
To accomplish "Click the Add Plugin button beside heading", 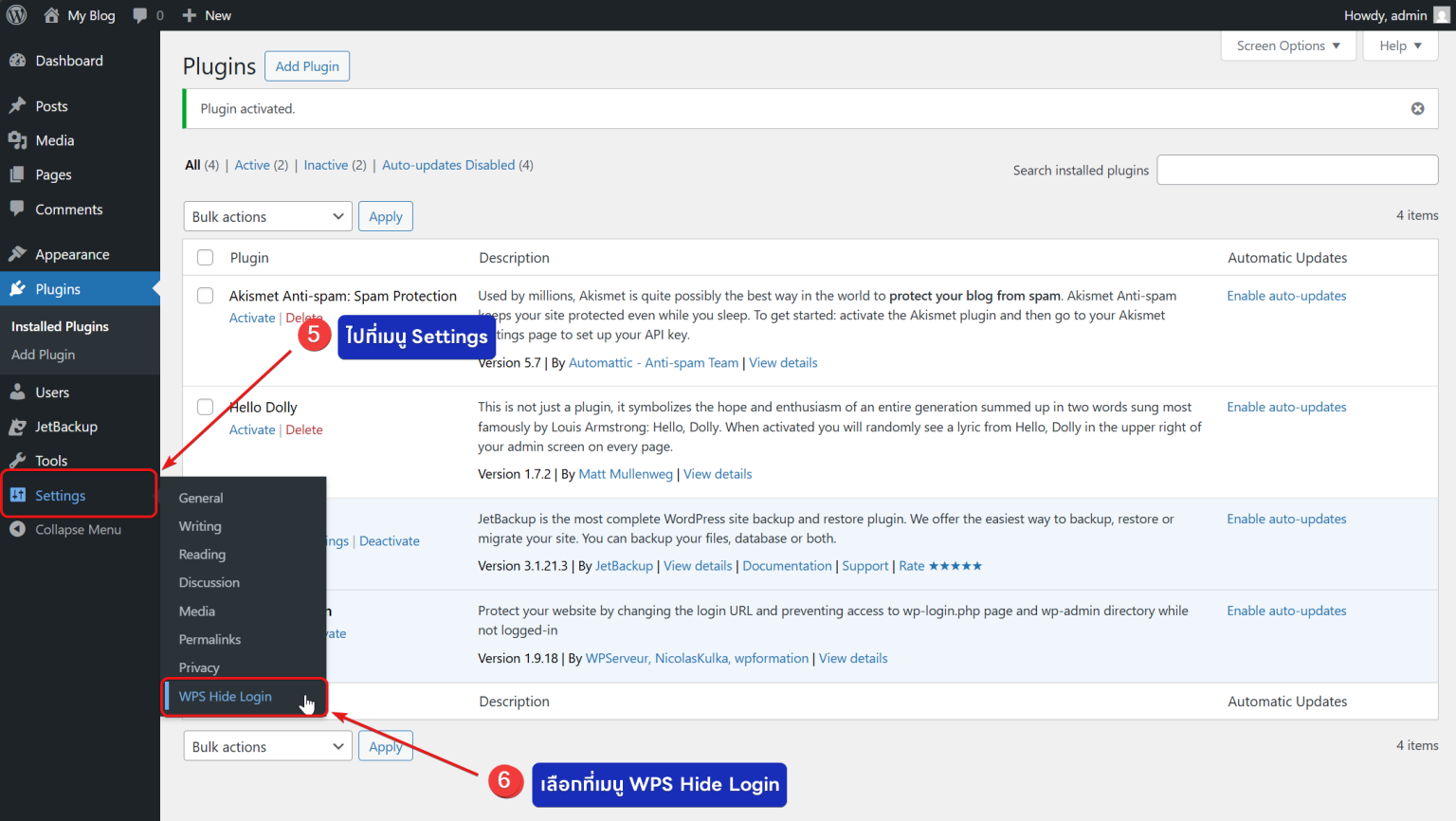I will coord(307,66).
